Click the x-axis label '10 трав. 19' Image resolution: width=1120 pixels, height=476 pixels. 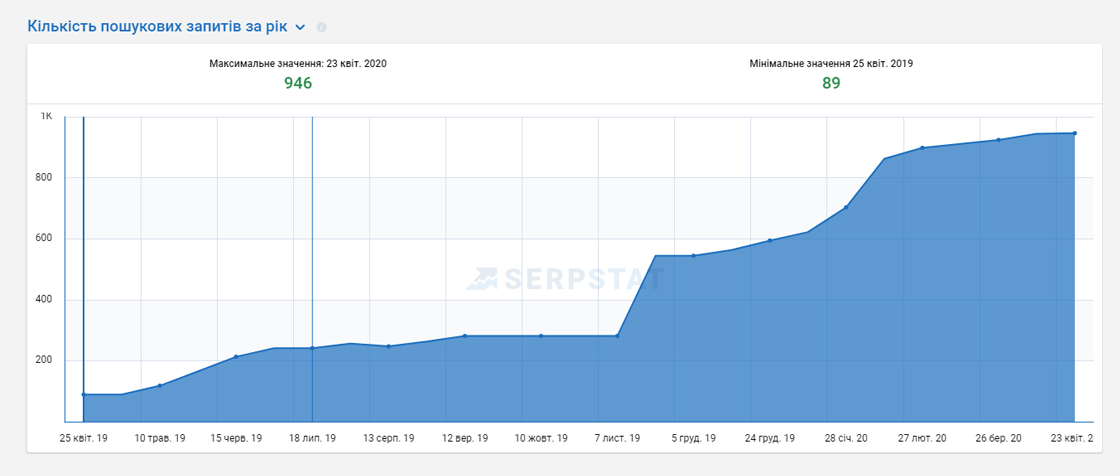(160, 438)
